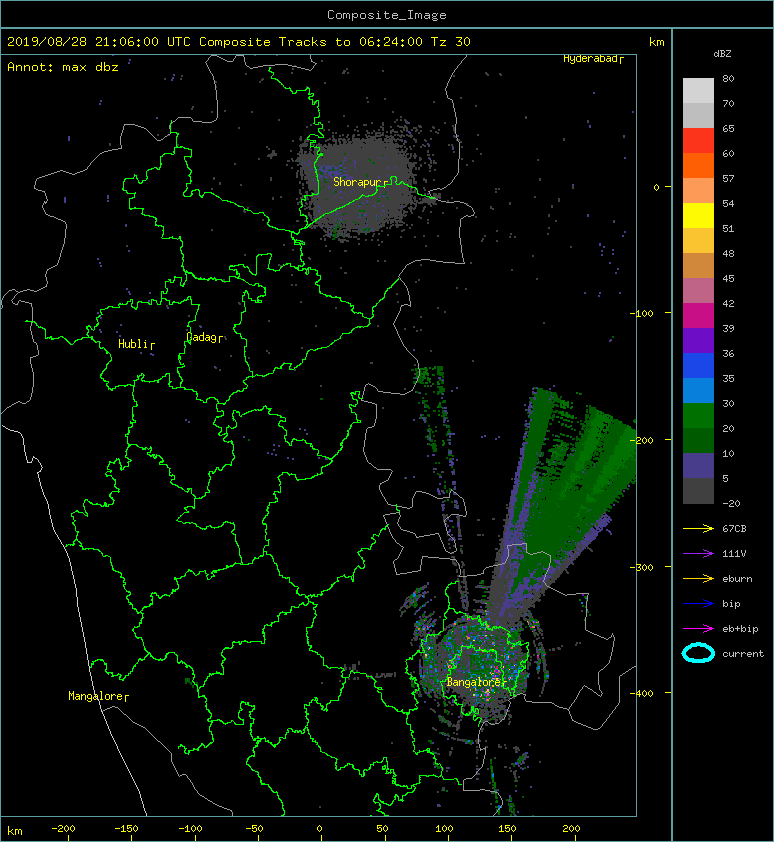Click the km label on bottom axis
This screenshot has width=774, height=842.
(15, 831)
